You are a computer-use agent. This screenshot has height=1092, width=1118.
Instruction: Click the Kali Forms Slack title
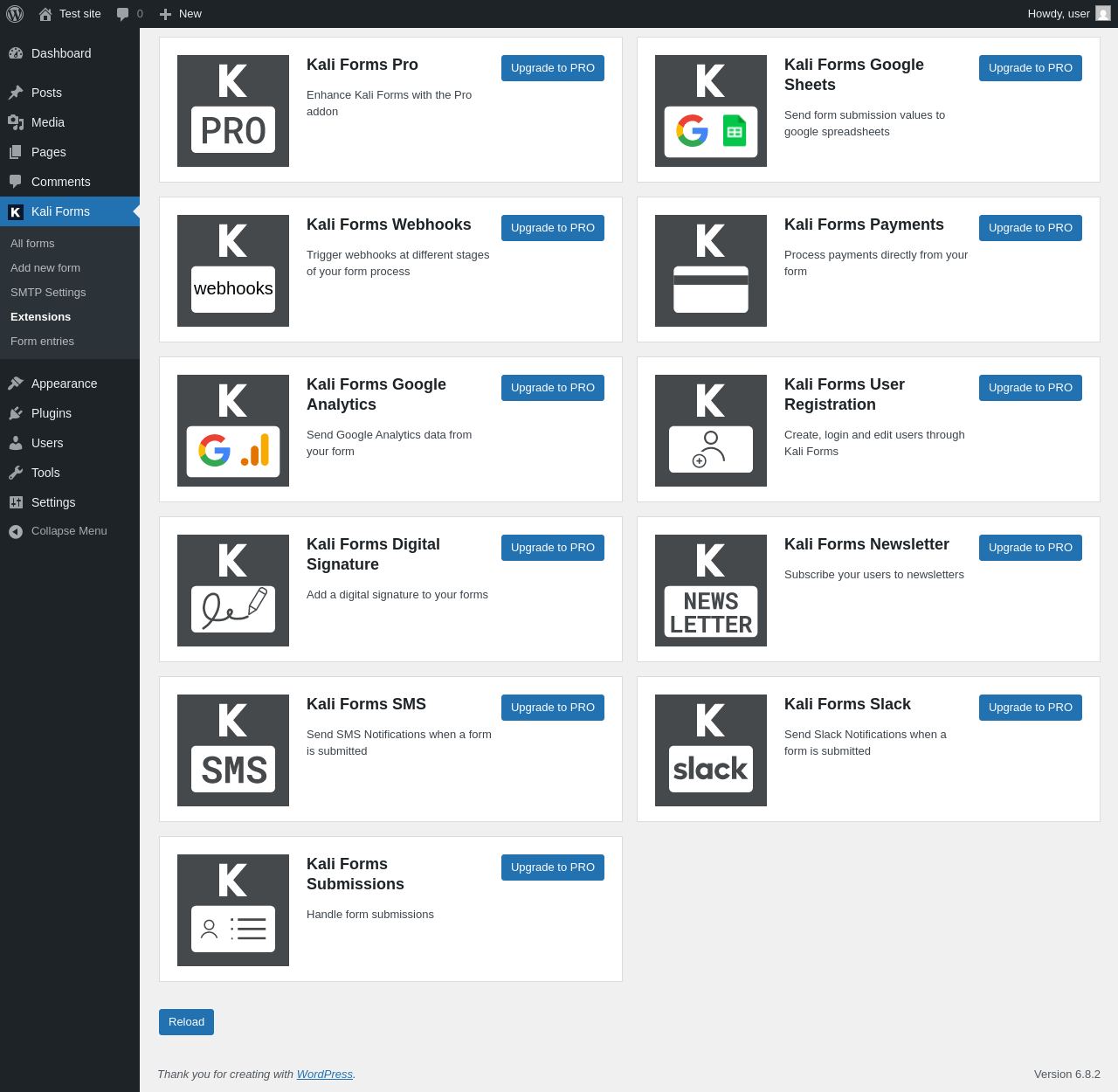pyautogui.click(x=847, y=704)
